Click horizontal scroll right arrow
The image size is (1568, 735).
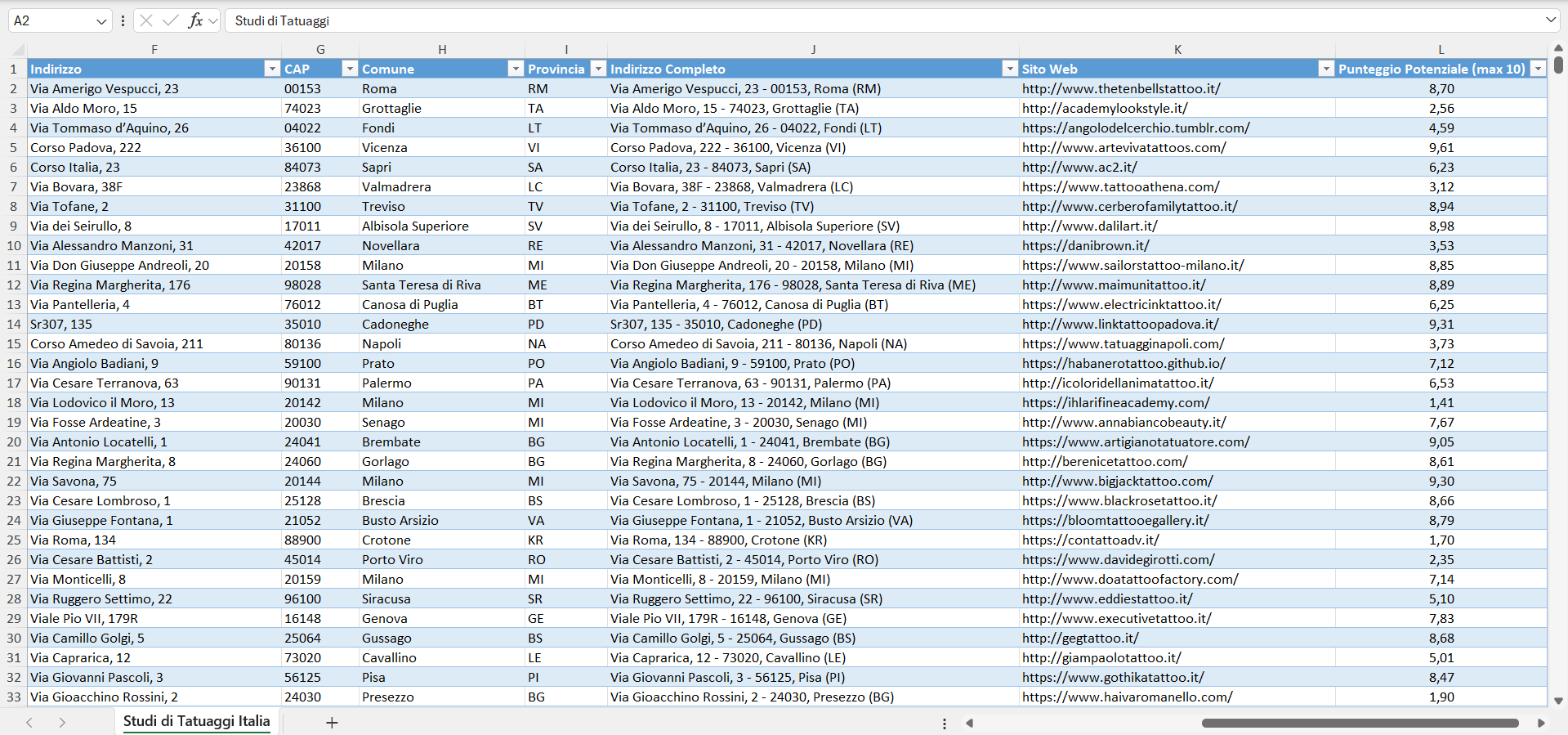point(1541,723)
